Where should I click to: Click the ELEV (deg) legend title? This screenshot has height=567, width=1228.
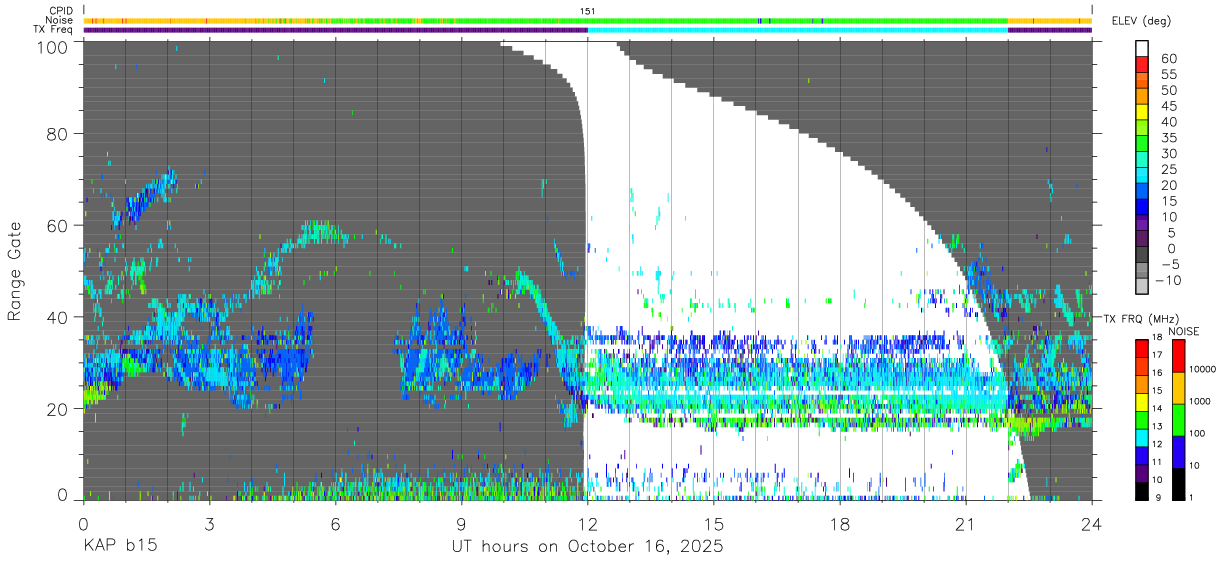click(x=1141, y=21)
